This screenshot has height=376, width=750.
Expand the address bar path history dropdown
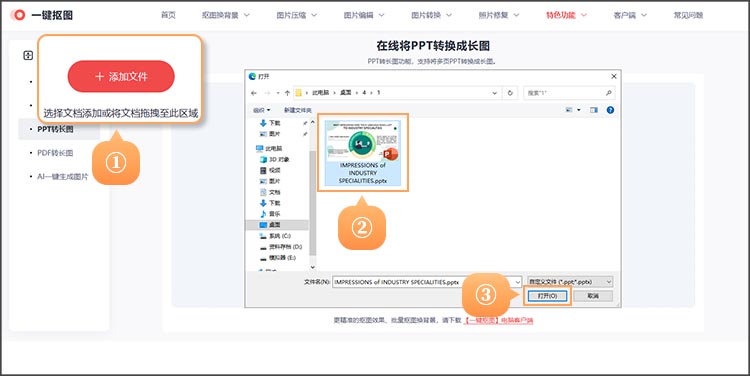495,93
